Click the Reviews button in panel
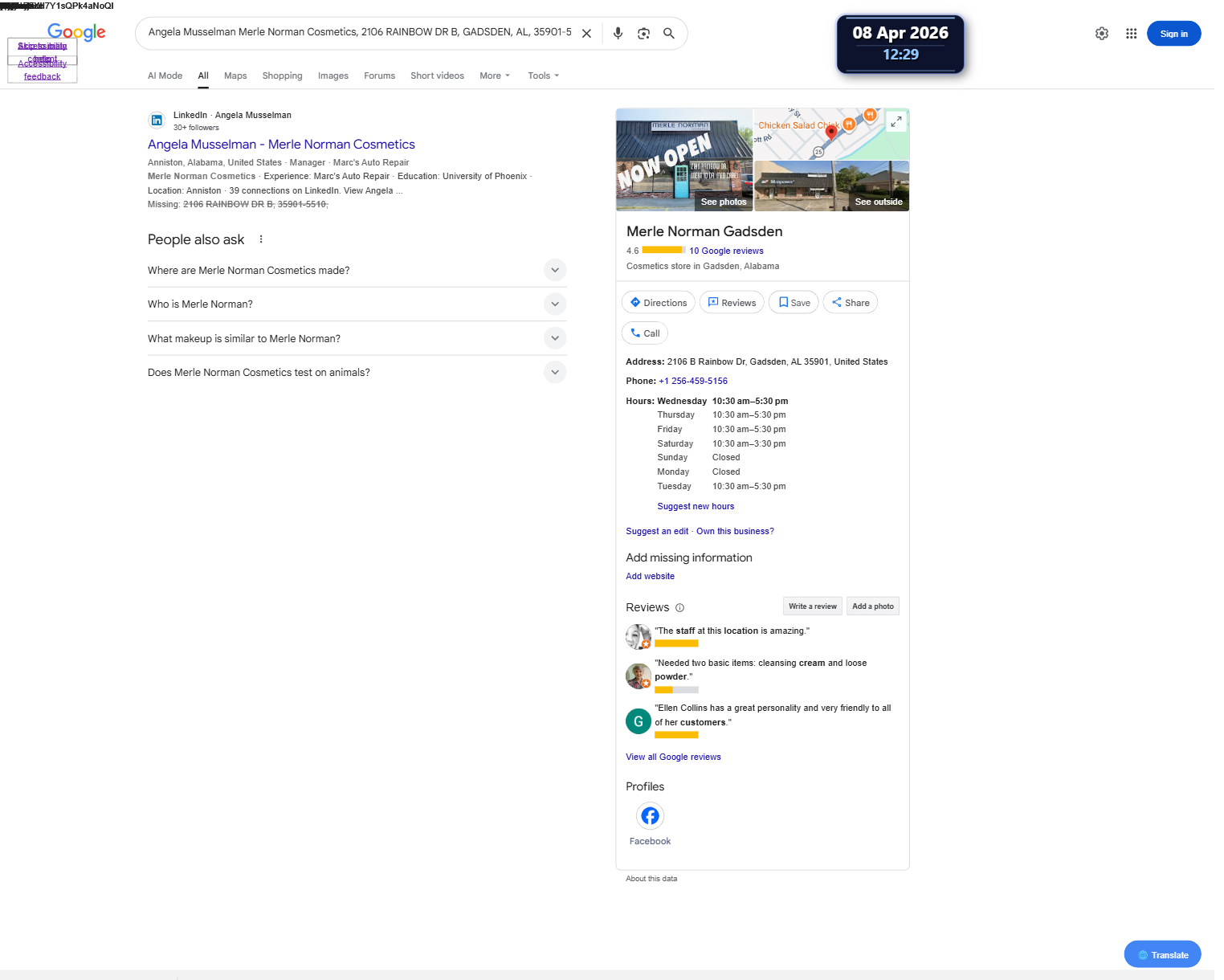Image resolution: width=1224 pixels, height=980 pixels. [732, 303]
